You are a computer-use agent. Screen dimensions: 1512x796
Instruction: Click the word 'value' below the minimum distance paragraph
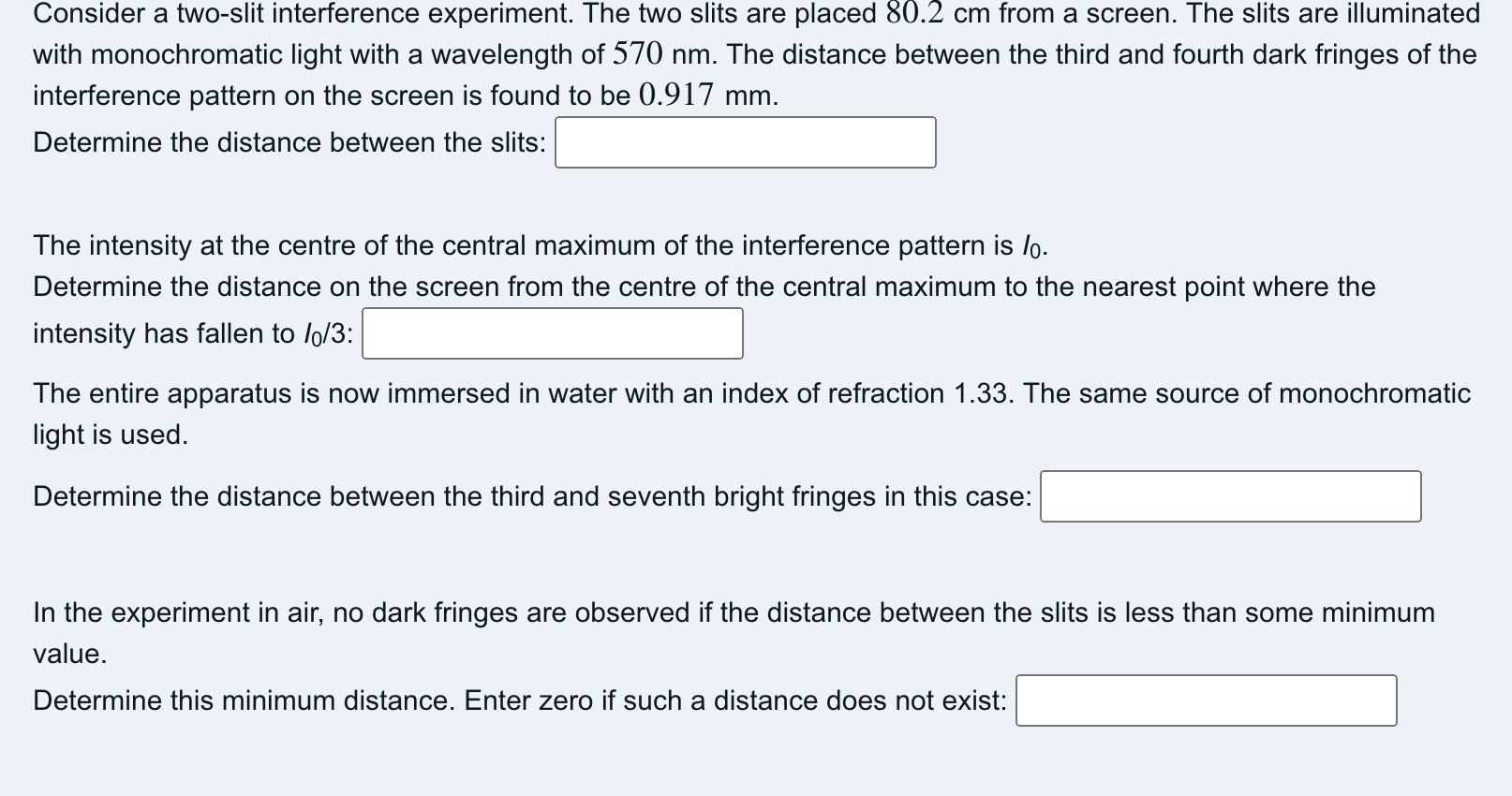coord(68,654)
